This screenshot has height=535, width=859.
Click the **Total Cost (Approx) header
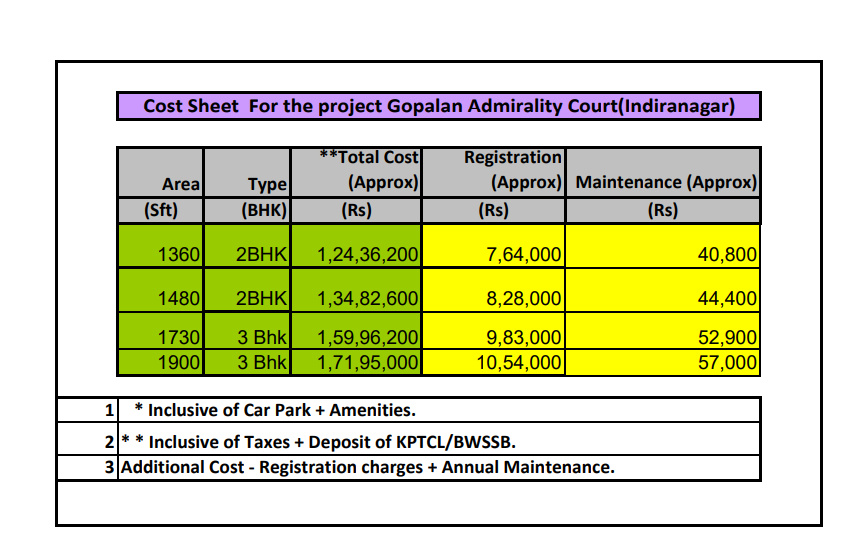362,171
